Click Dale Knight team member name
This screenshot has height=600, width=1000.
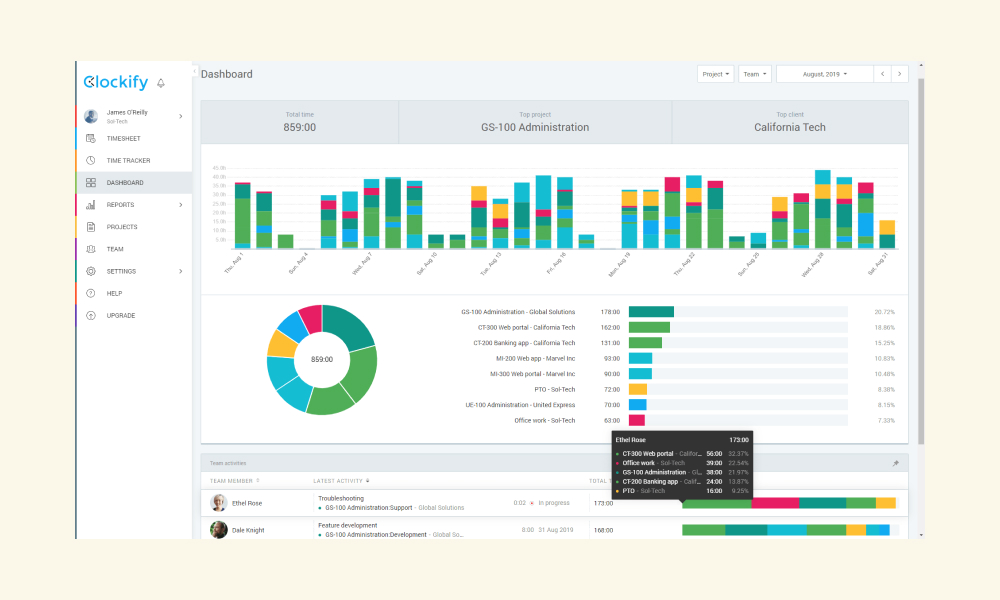tap(248, 530)
